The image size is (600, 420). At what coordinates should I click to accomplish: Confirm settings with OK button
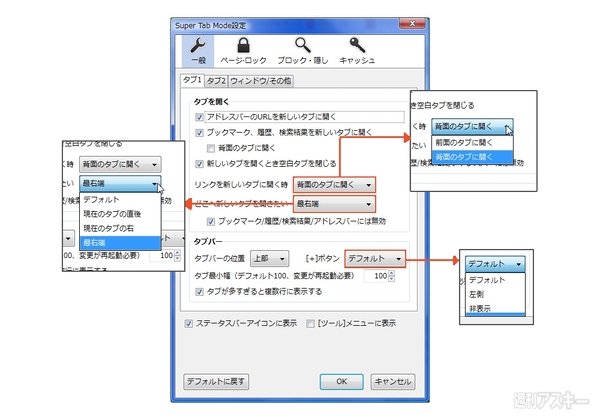[341, 382]
